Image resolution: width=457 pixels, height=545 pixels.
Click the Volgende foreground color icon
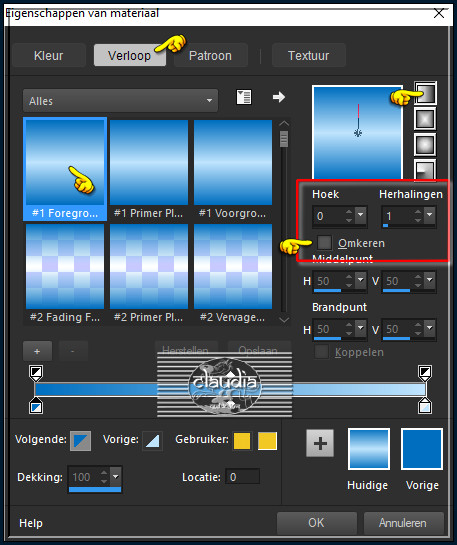[x=81, y=441]
